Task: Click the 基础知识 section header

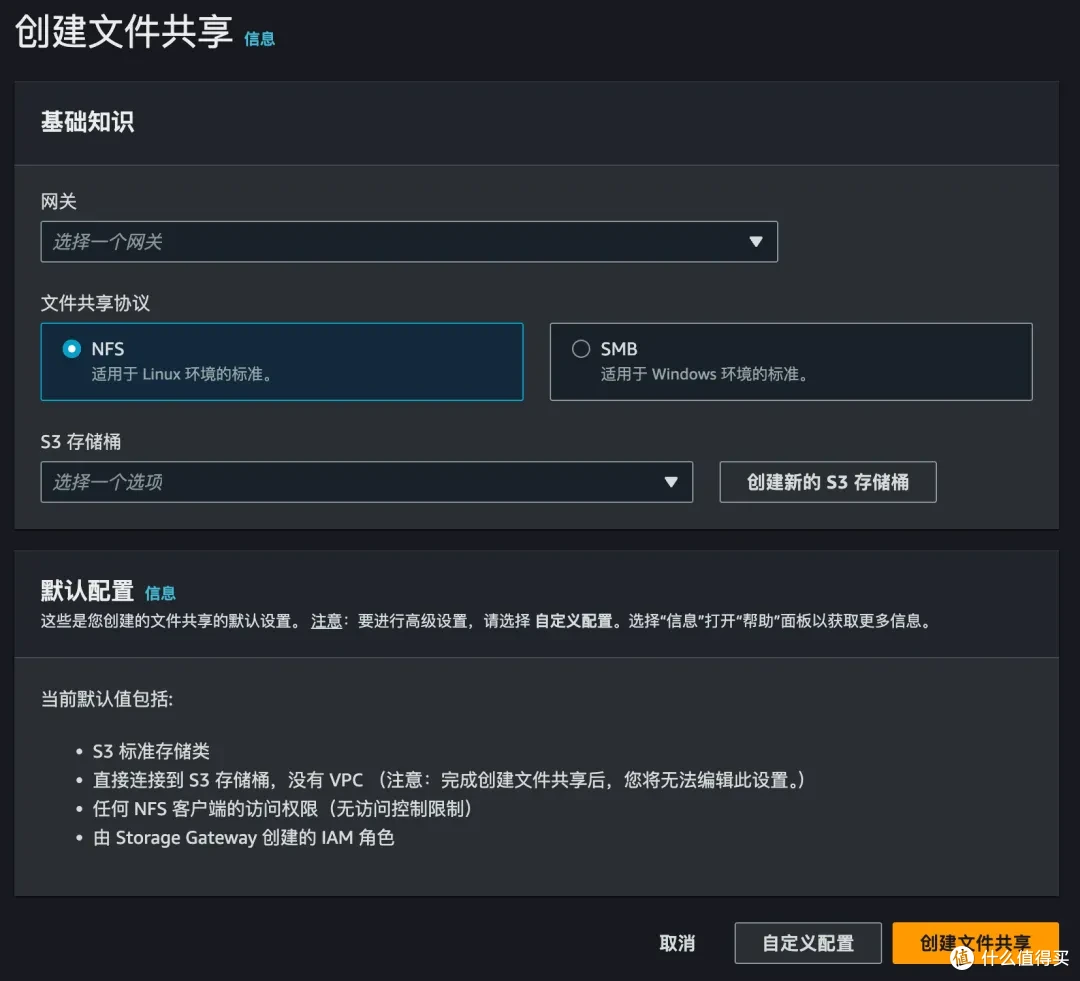Action: pyautogui.click(x=87, y=122)
